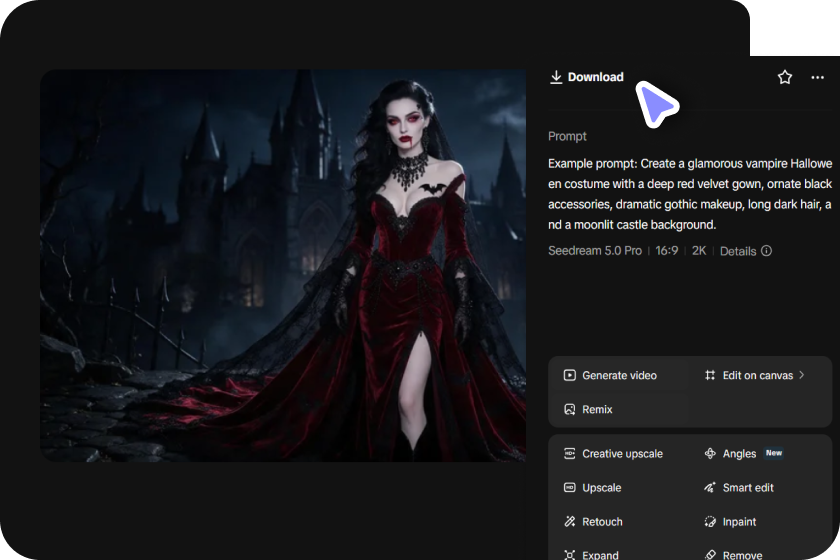Screen dimensions: 840x560
Task: Open the three-dot more options menu
Action: point(818,77)
